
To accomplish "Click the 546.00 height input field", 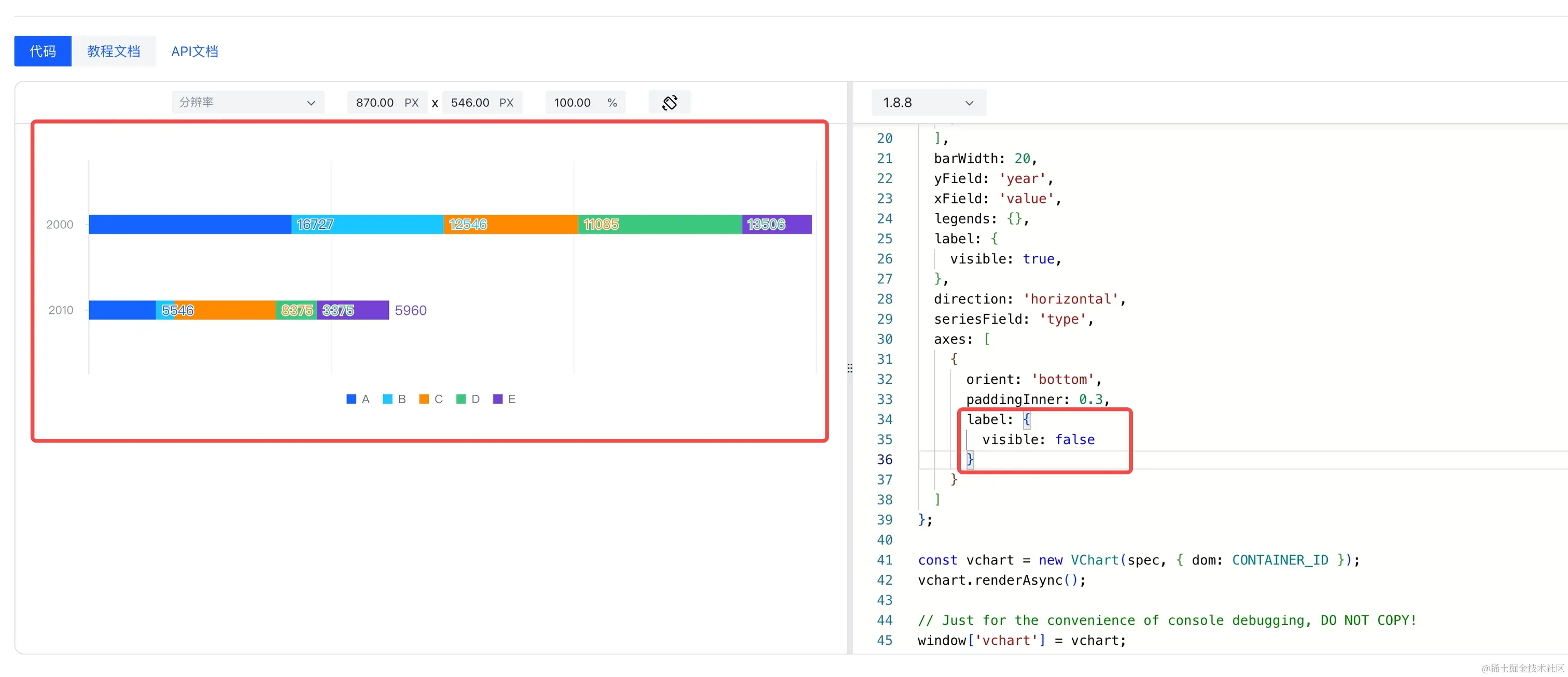I will pyautogui.click(x=470, y=103).
